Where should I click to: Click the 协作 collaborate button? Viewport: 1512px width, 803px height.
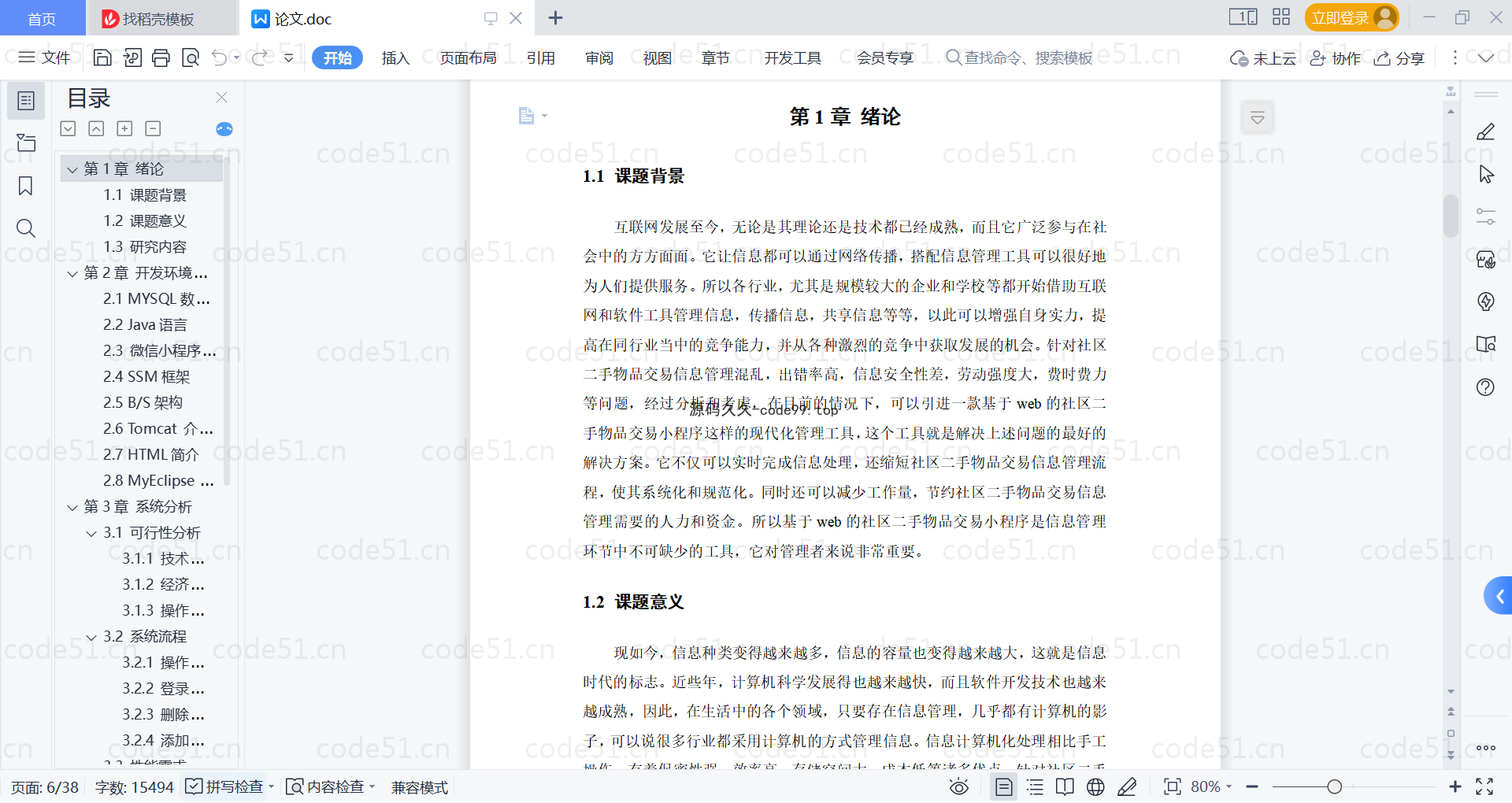(1336, 57)
